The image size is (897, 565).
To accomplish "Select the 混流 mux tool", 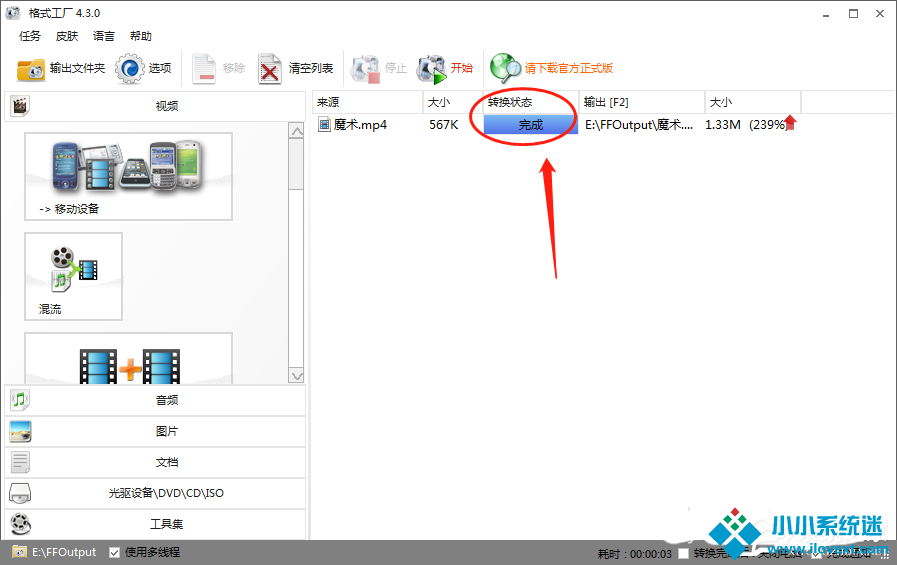I will click(x=73, y=276).
